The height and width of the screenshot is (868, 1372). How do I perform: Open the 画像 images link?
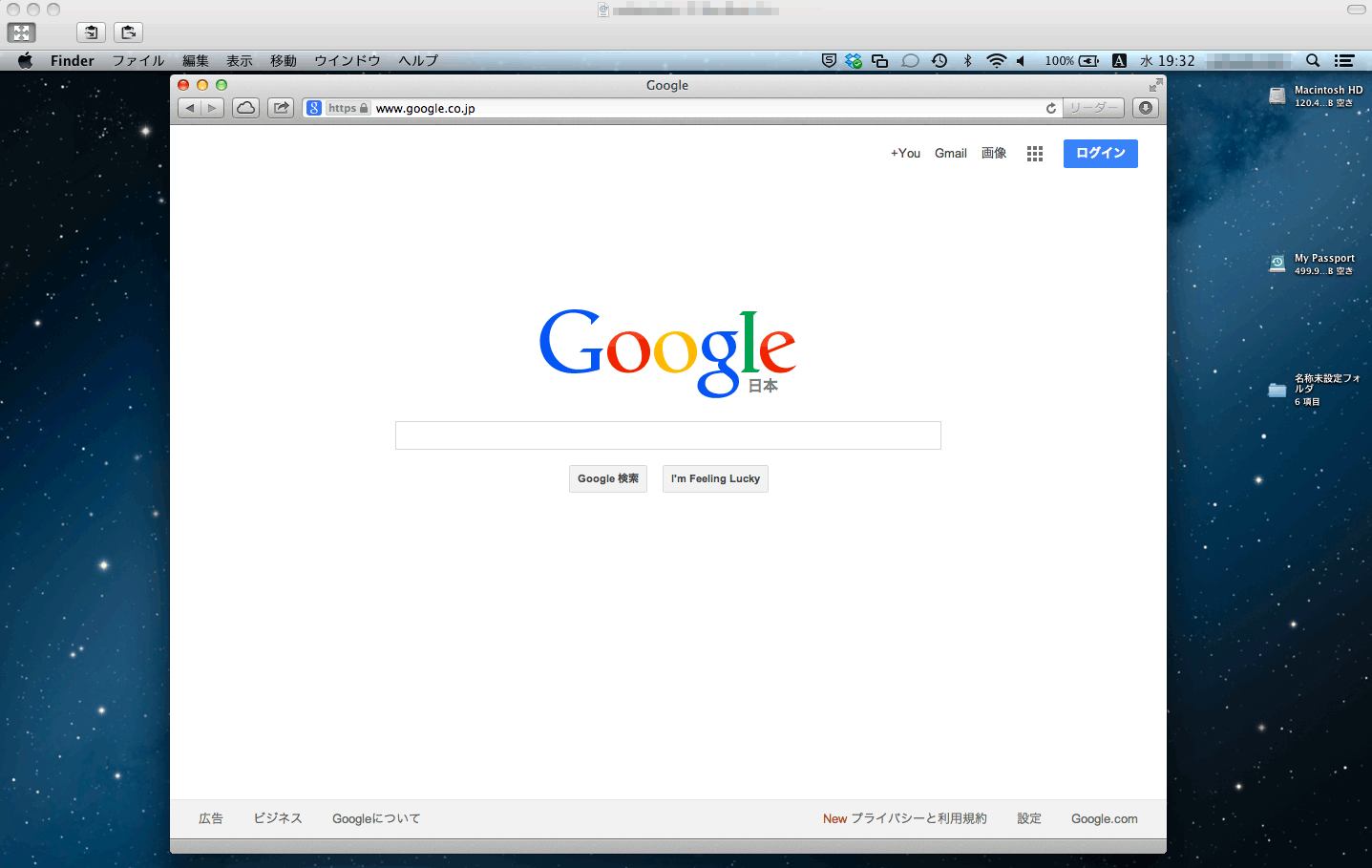[x=994, y=153]
